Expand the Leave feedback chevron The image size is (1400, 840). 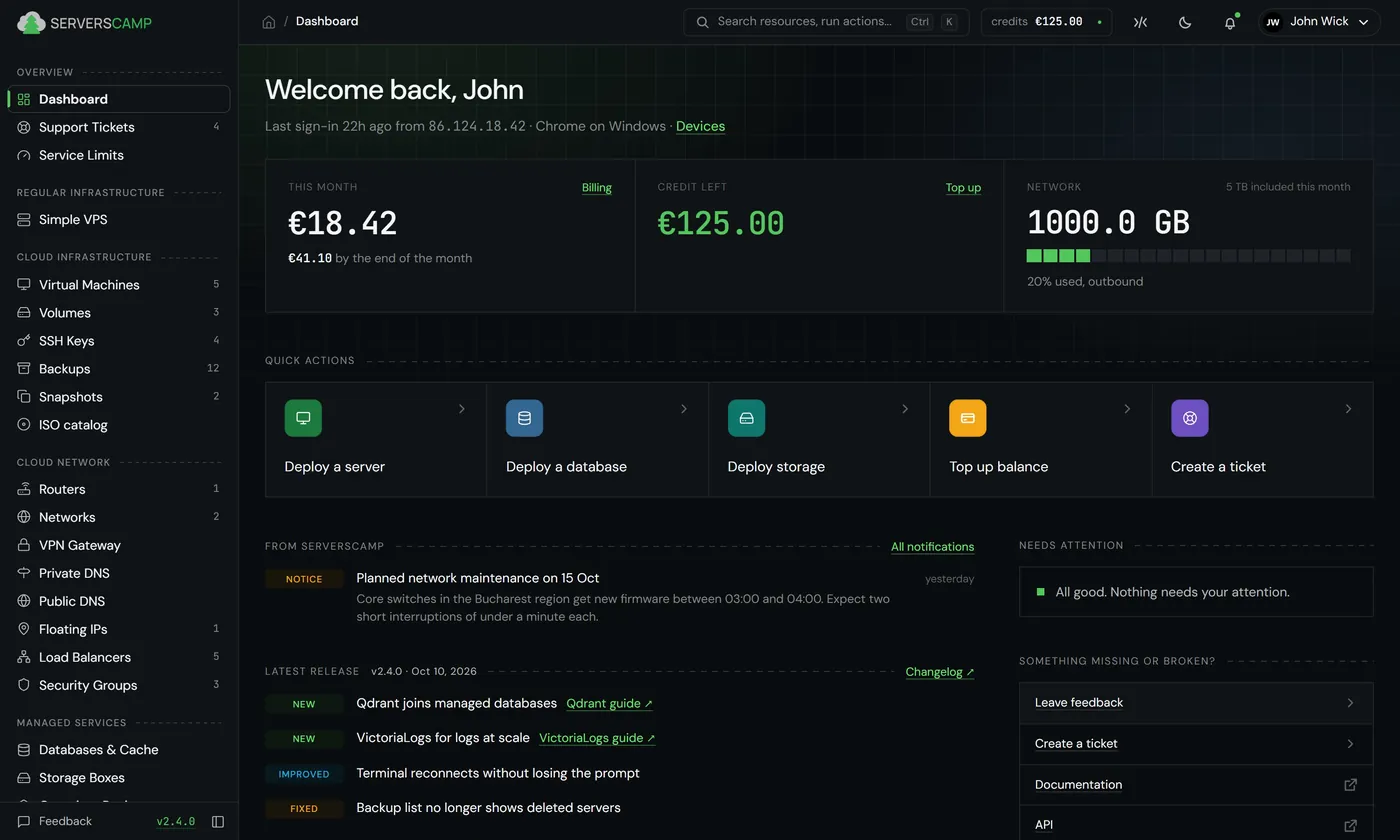[1350, 703]
